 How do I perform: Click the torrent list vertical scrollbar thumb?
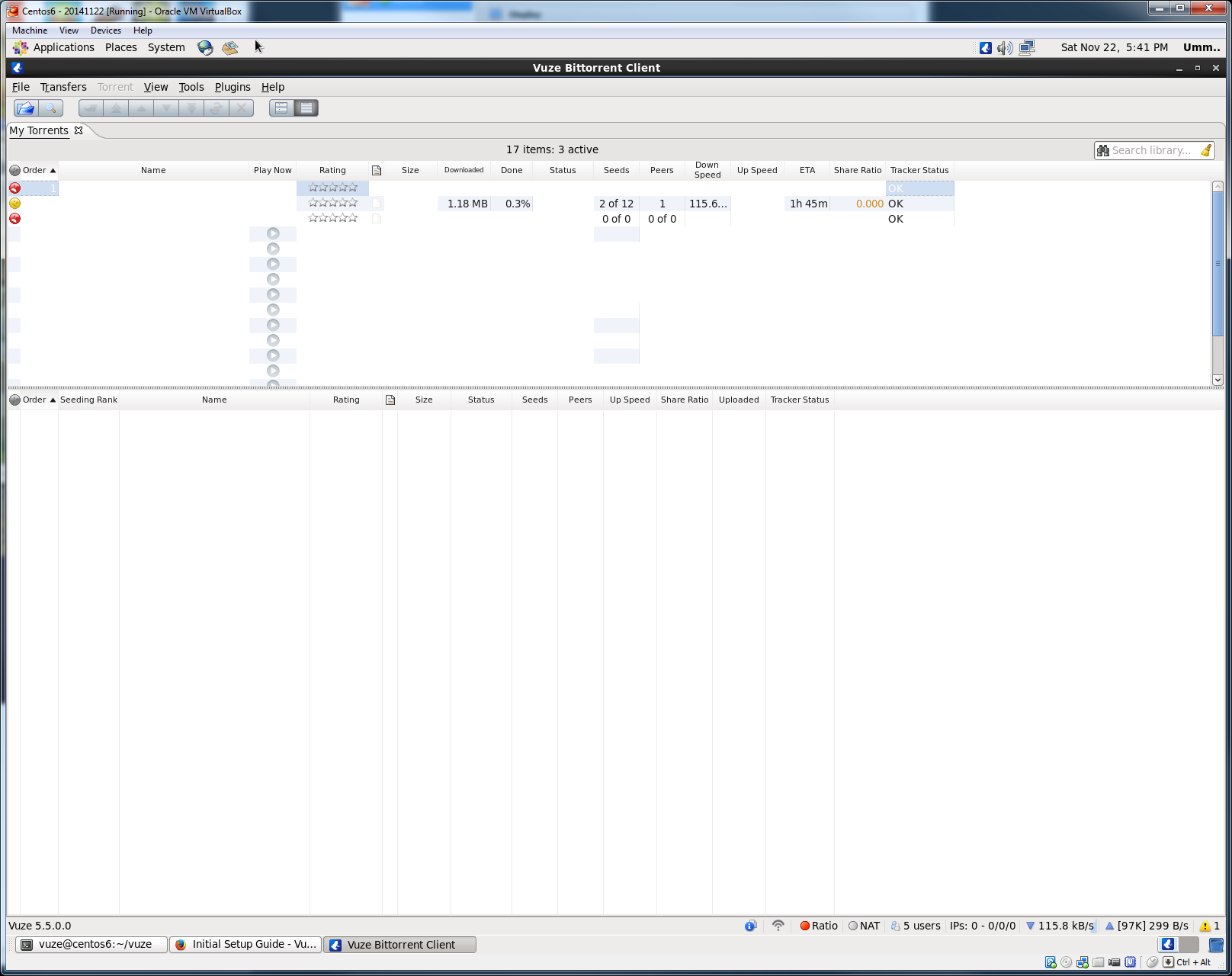point(1218,264)
